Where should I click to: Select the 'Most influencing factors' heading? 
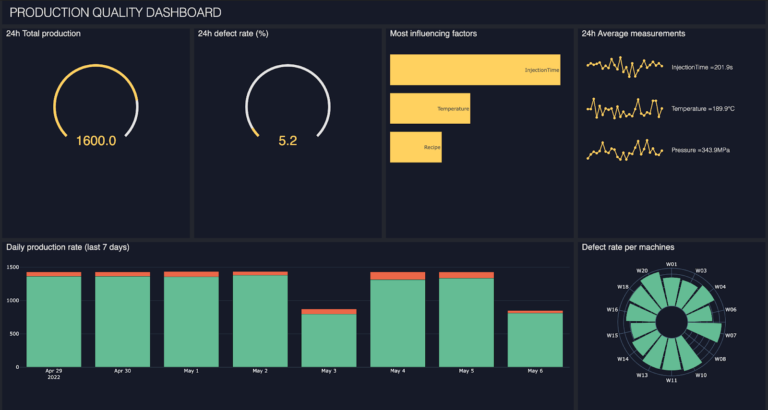coord(433,34)
